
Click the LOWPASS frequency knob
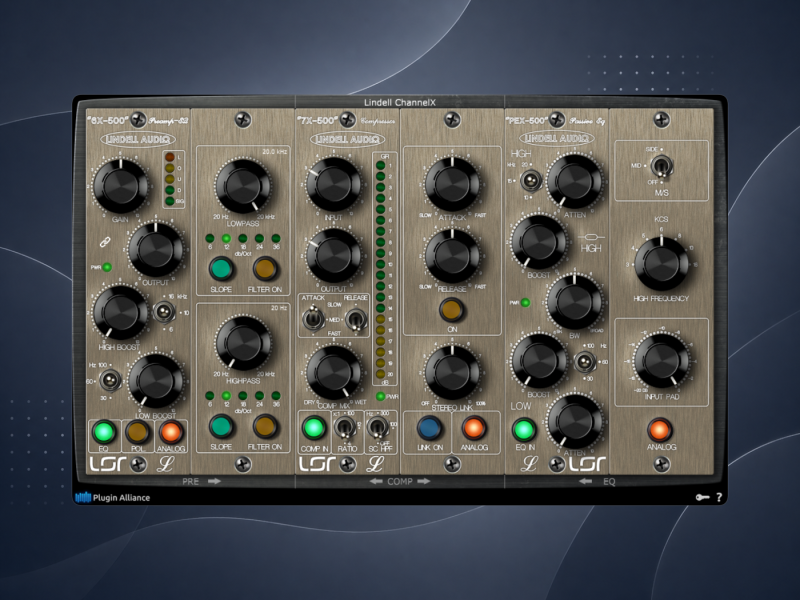[243, 186]
